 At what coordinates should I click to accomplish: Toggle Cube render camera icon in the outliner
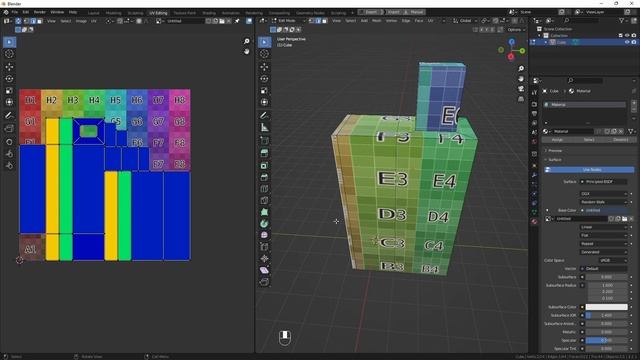(633, 42)
